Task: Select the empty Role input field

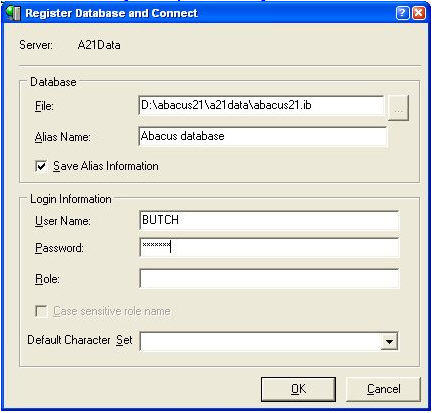Action: point(269,278)
